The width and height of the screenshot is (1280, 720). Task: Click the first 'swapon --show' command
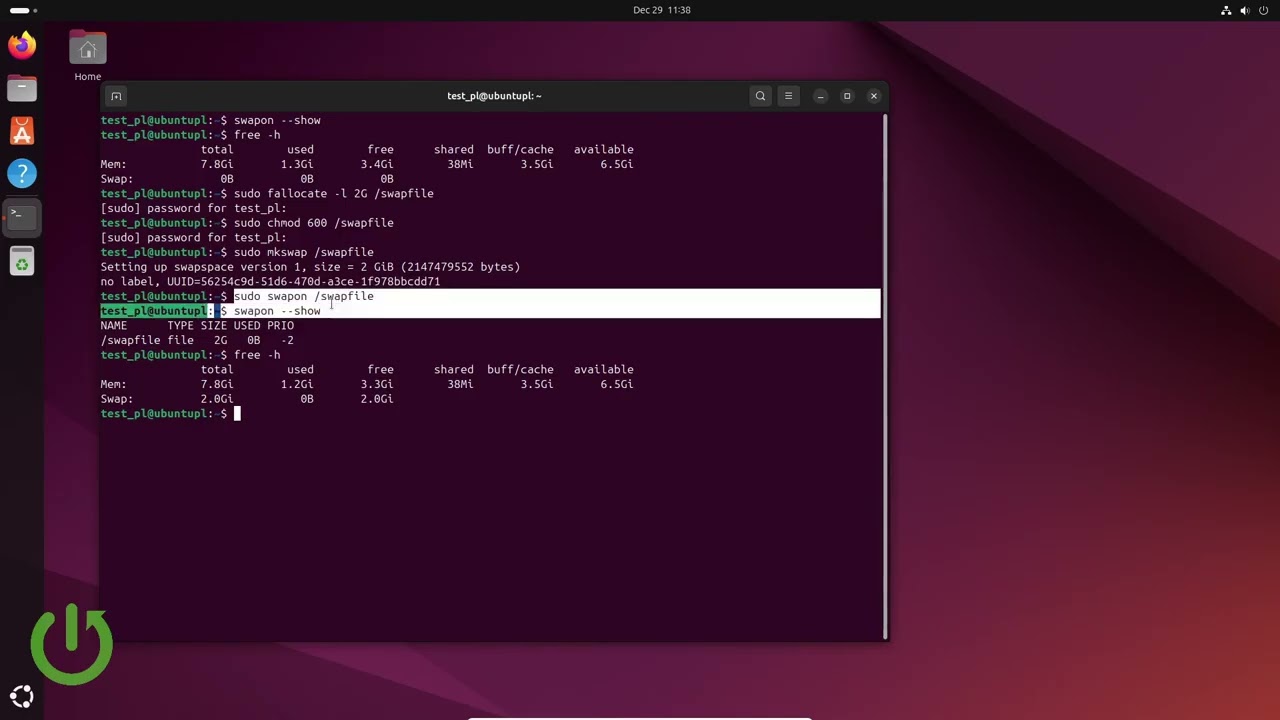pos(277,121)
